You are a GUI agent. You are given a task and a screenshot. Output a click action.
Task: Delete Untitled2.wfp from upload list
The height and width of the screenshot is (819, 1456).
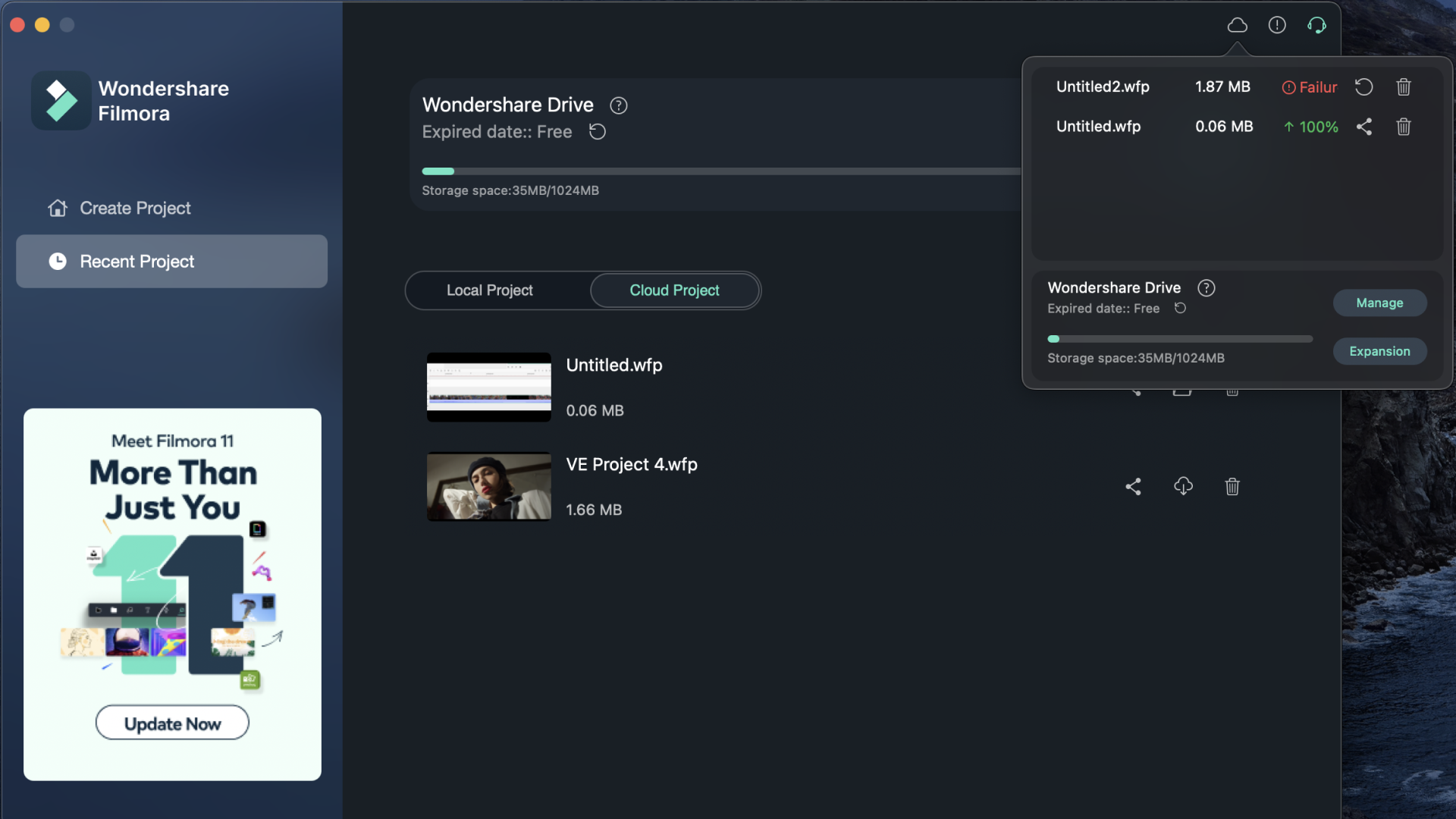pos(1404,86)
